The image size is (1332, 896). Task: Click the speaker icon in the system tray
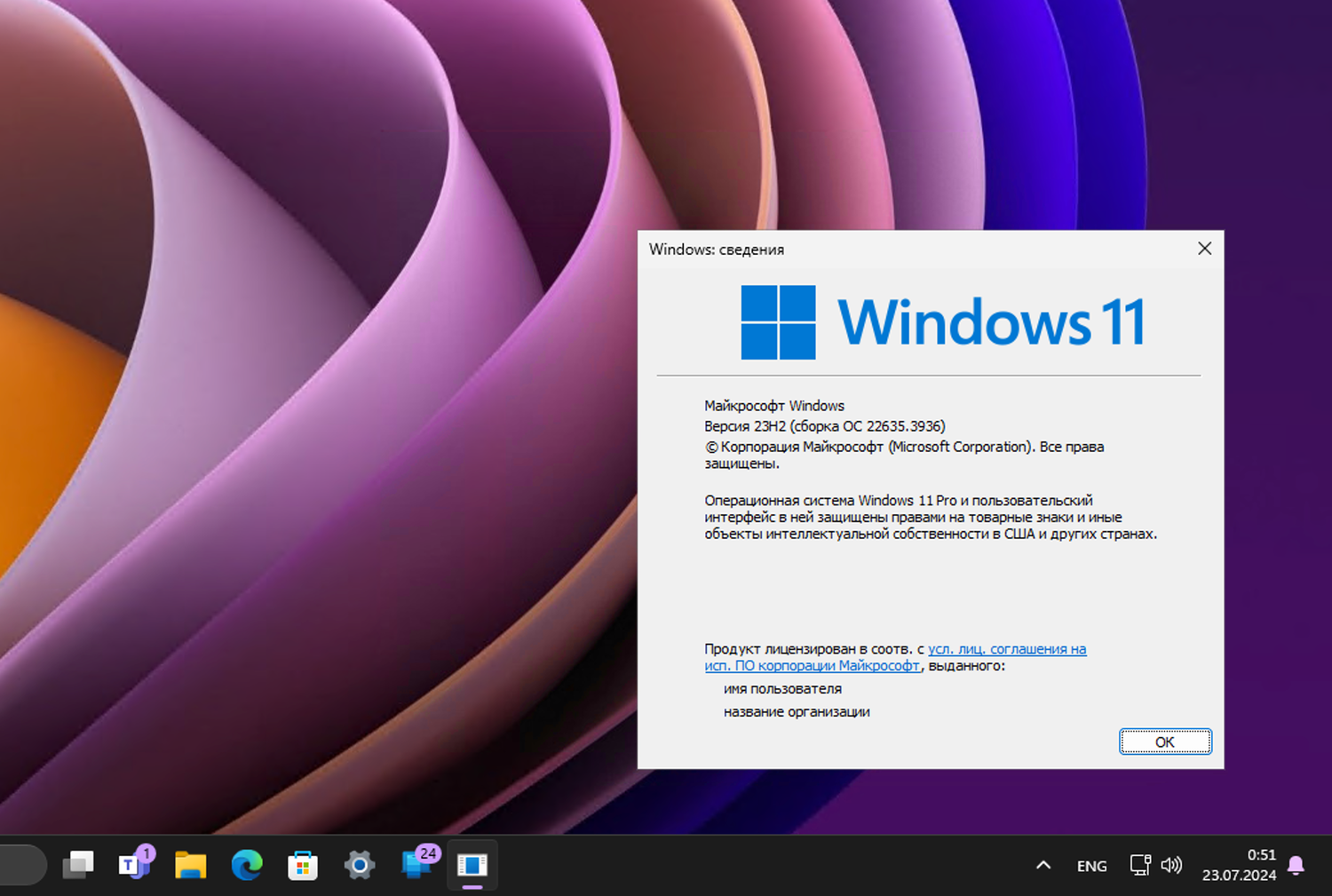click(1172, 865)
